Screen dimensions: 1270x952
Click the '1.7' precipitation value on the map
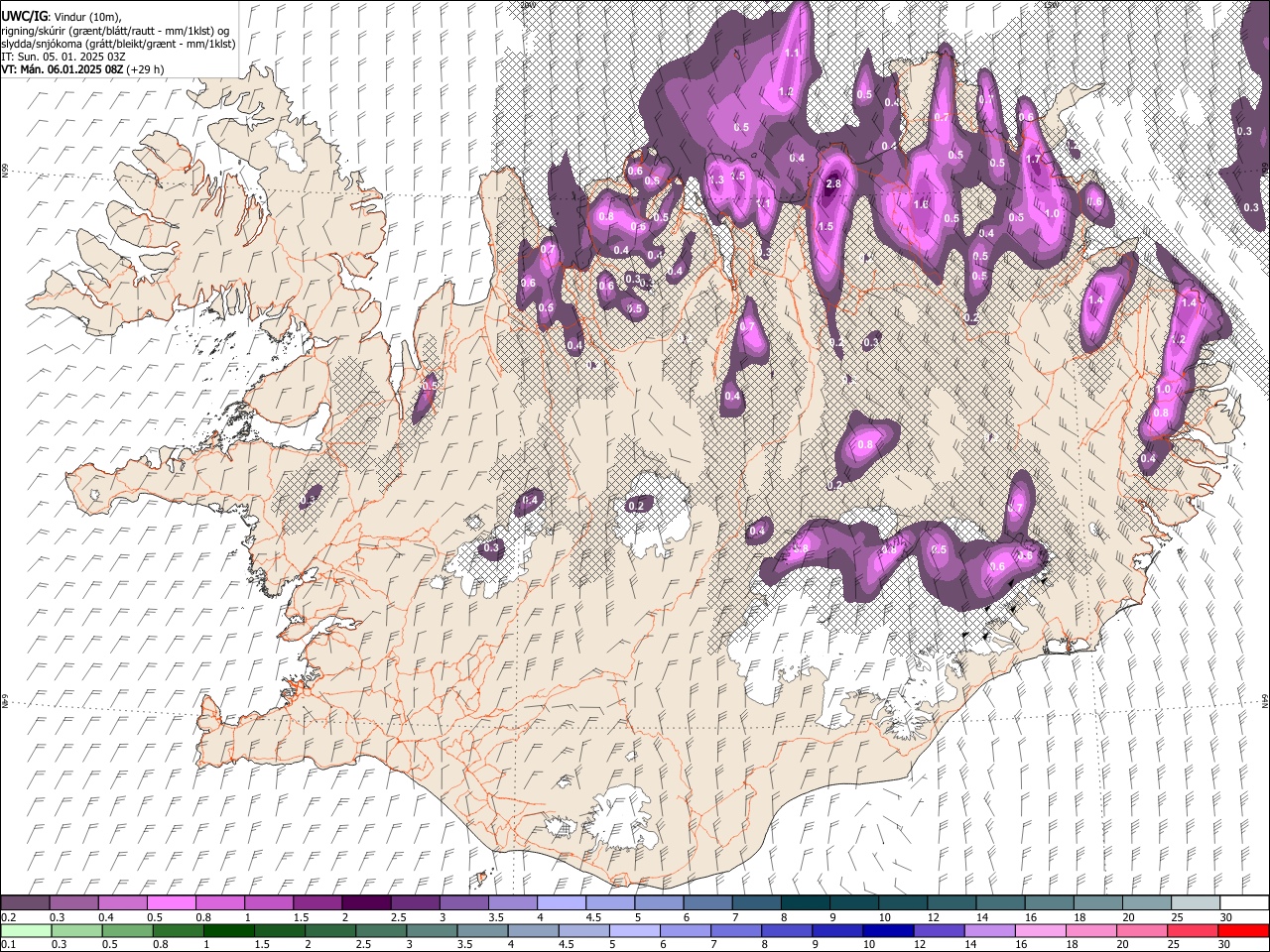coord(1032,159)
